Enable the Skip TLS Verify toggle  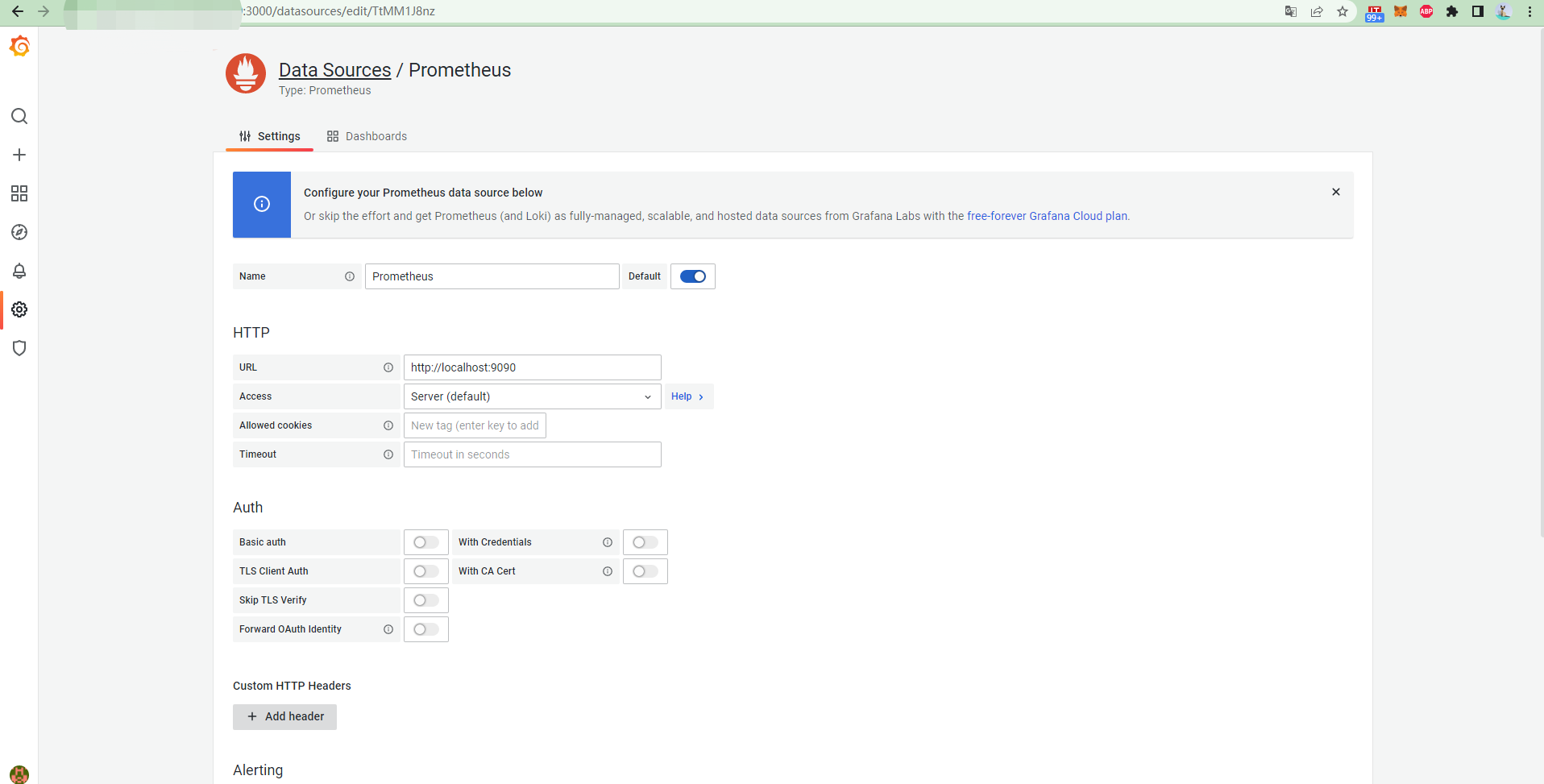tap(425, 600)
